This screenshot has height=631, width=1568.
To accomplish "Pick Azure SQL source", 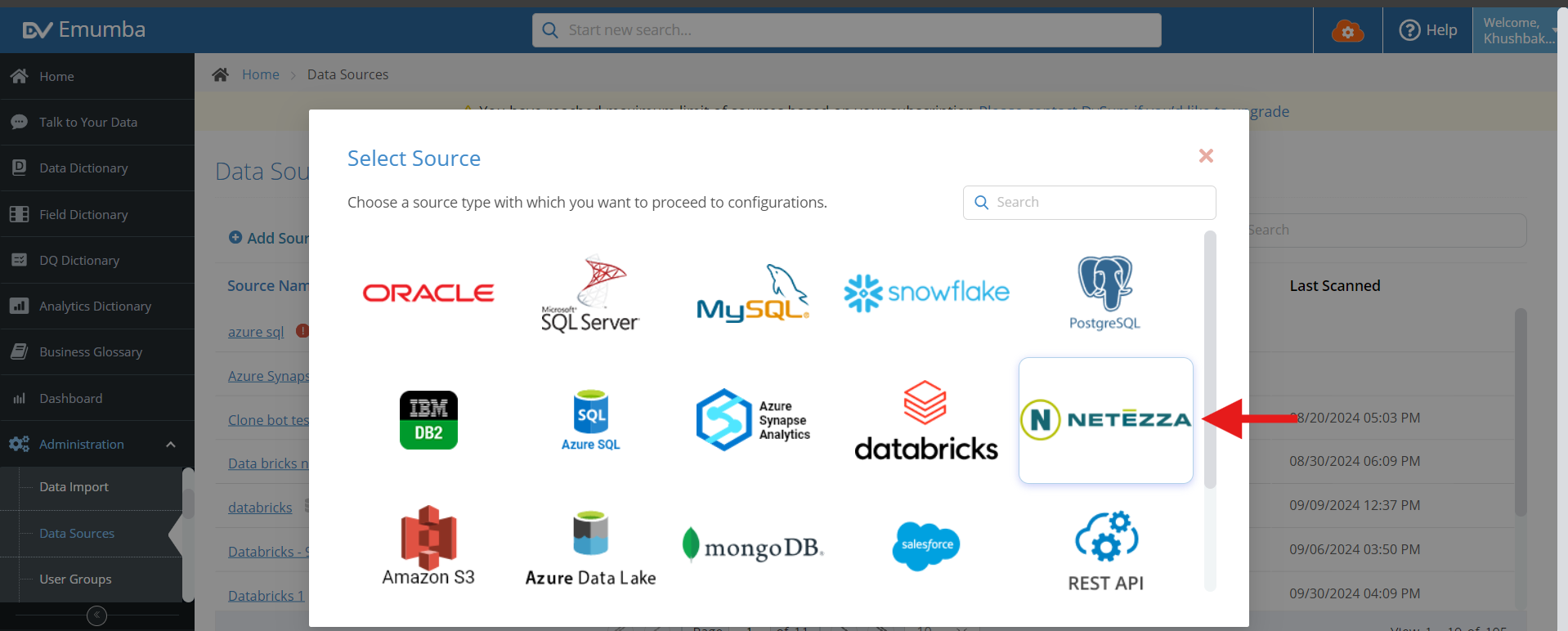I will [x=590, y=420].
